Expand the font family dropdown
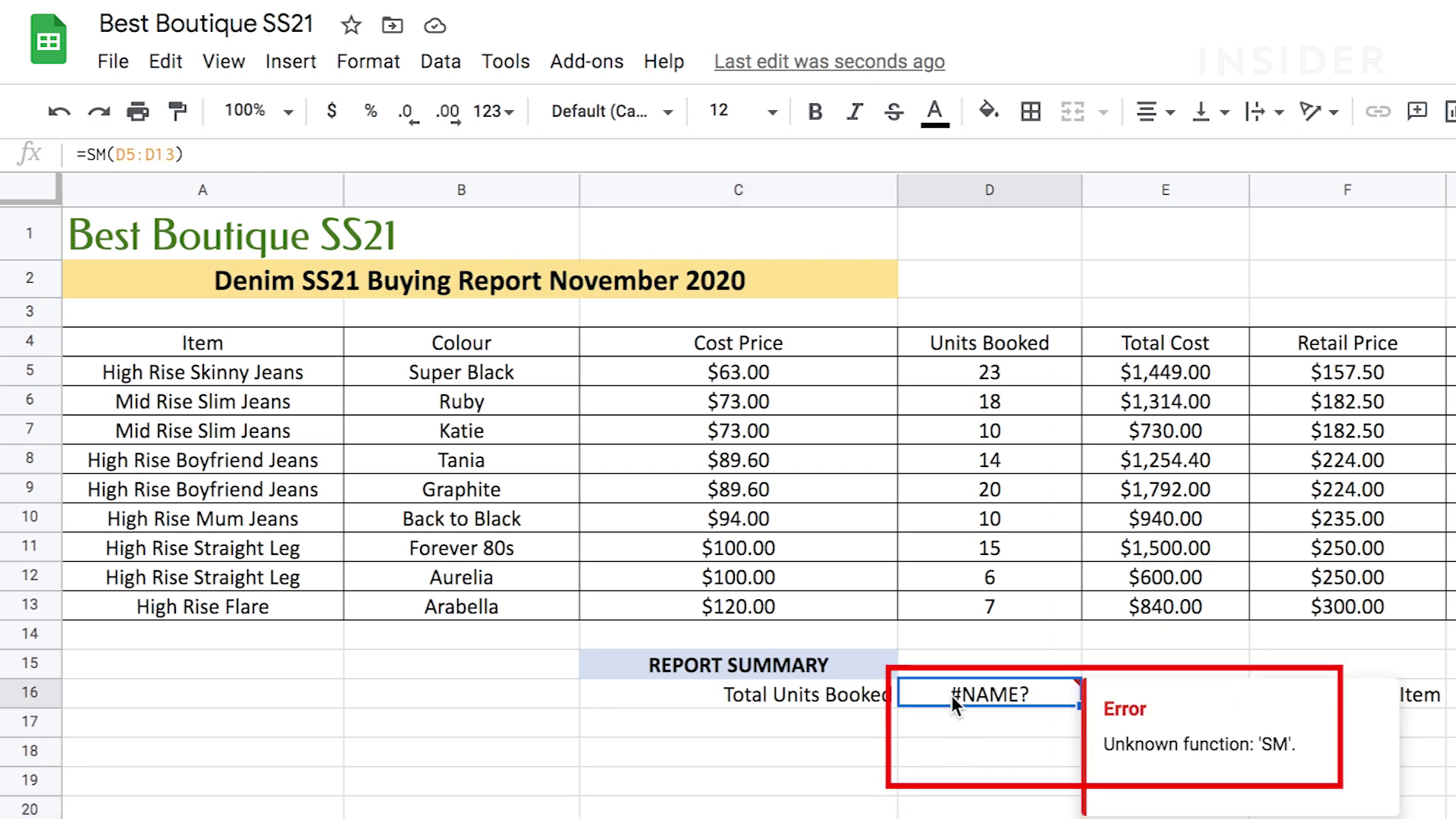Viewport: 1456px width, 819px height. 611,111
